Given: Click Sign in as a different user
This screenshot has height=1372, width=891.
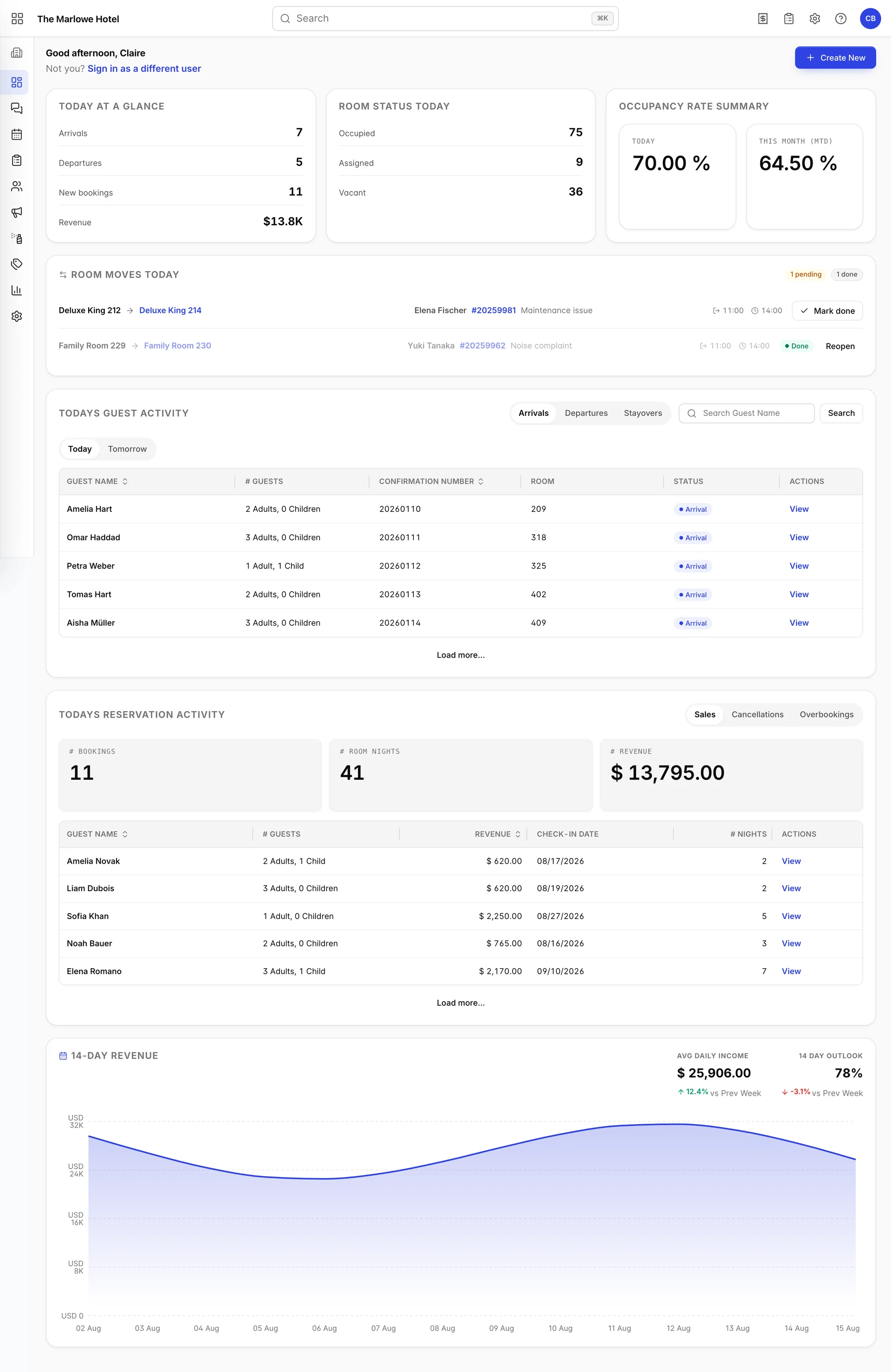Looking at the screenshot, I should pyautogui.click(x=144, y=69).
